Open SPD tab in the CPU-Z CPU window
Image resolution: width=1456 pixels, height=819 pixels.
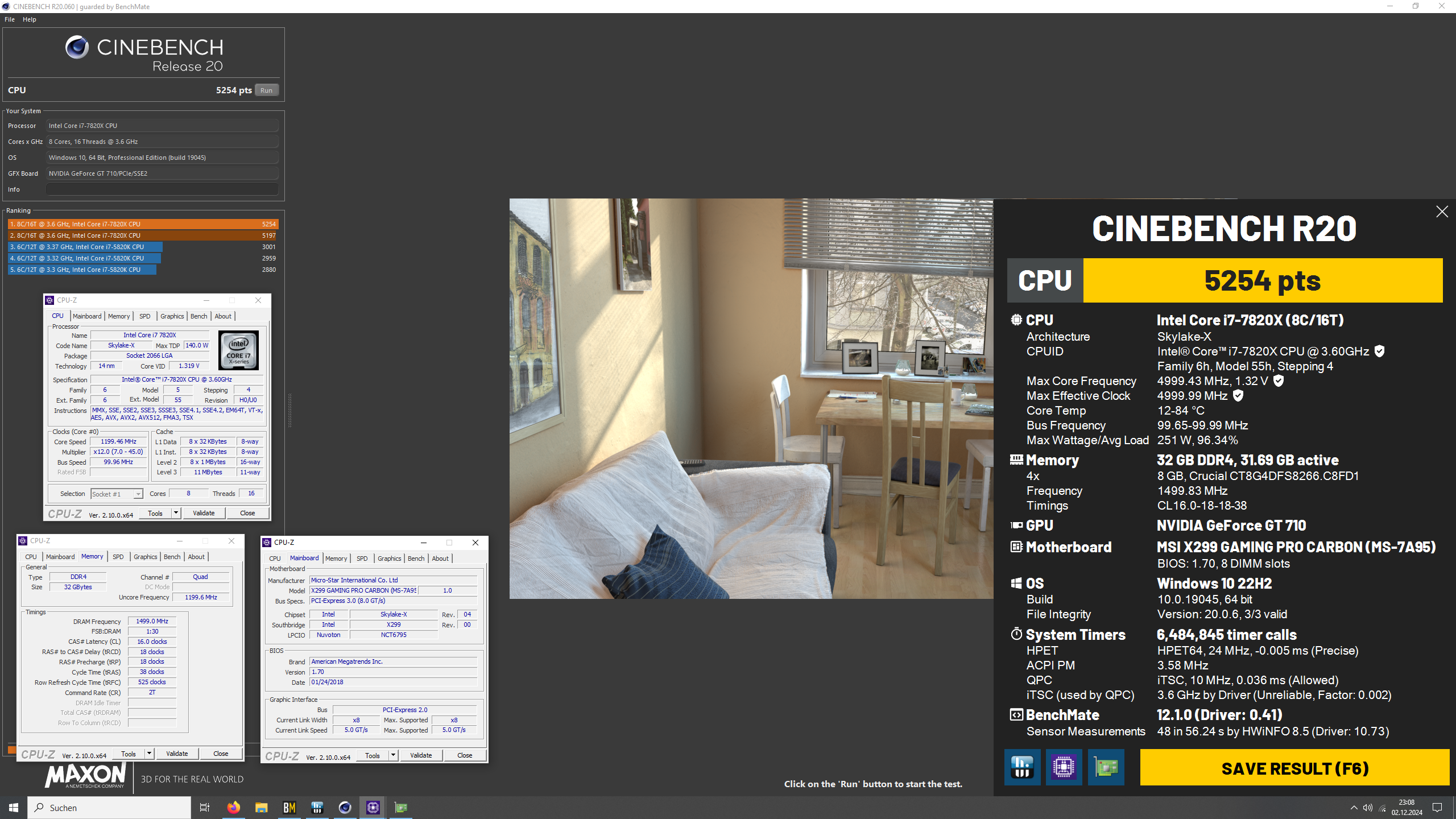coord(145,316)
